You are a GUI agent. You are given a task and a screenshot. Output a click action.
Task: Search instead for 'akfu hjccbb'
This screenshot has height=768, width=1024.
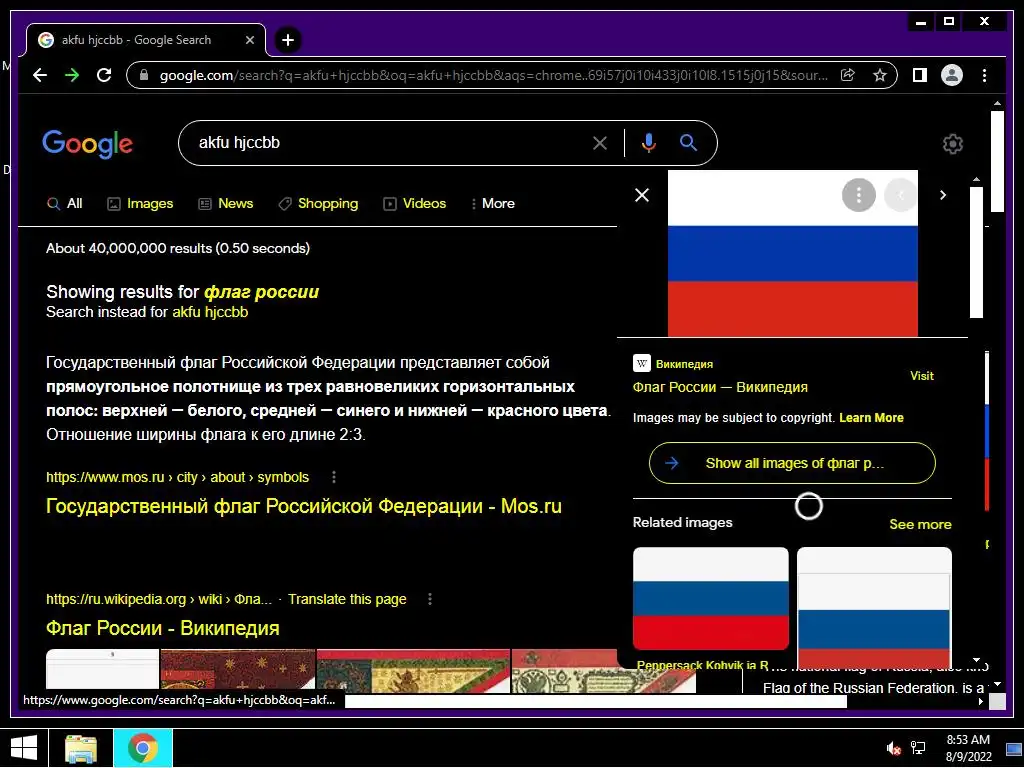210,312
